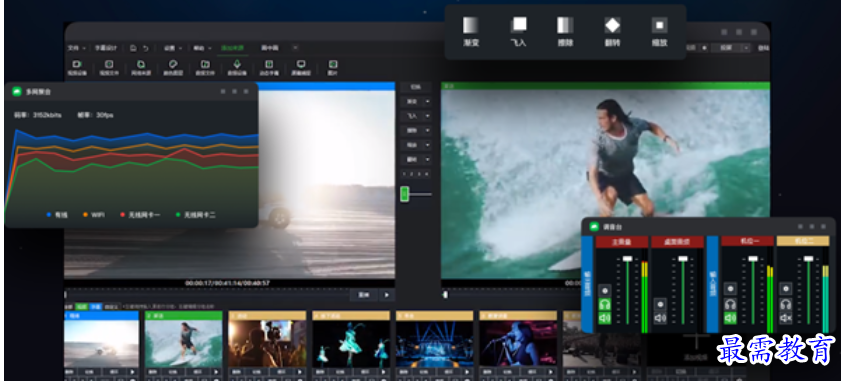Unmute the 机位二 speaker button

[x=786, y=318]
